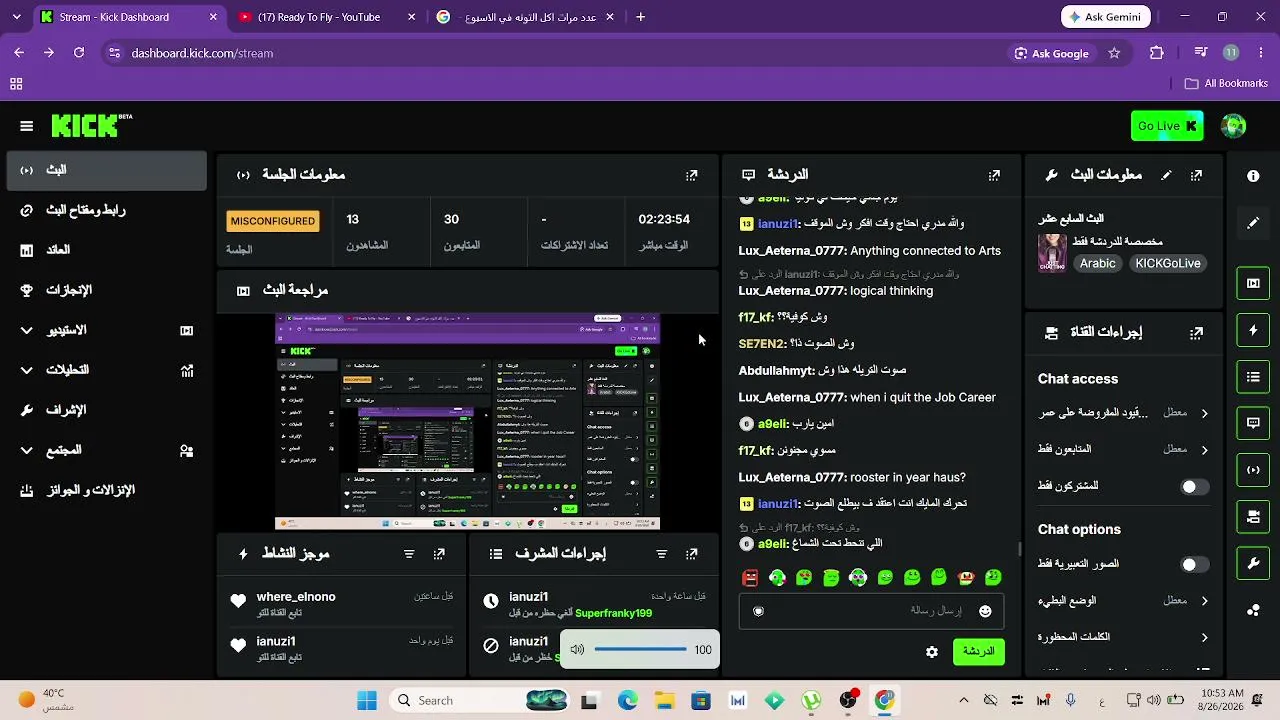Pop out the stream info panel
Screen dimensions: 1280x720
[1196, 175]
